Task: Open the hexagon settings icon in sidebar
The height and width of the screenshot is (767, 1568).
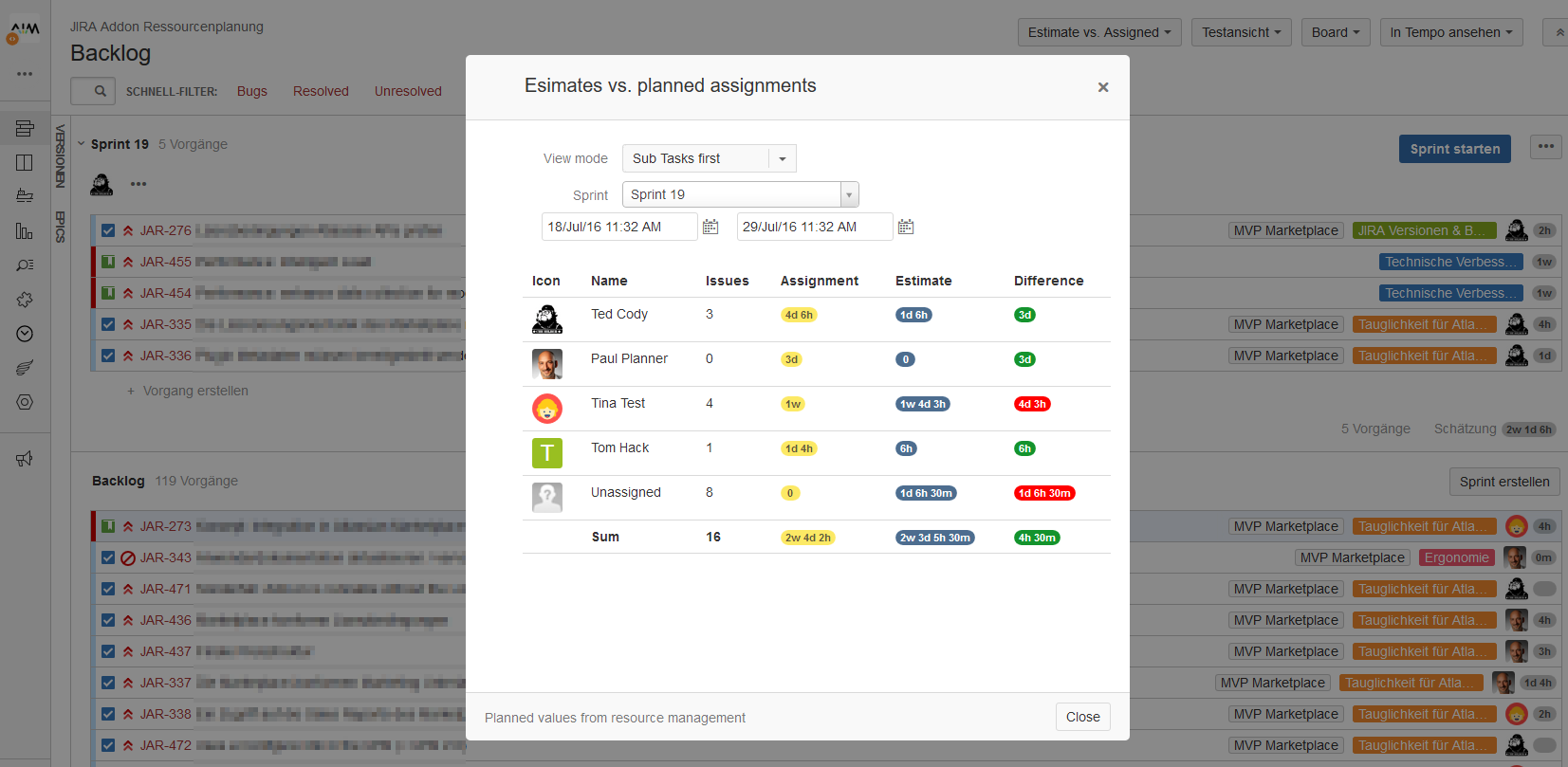Action: [x=25, y=402]
